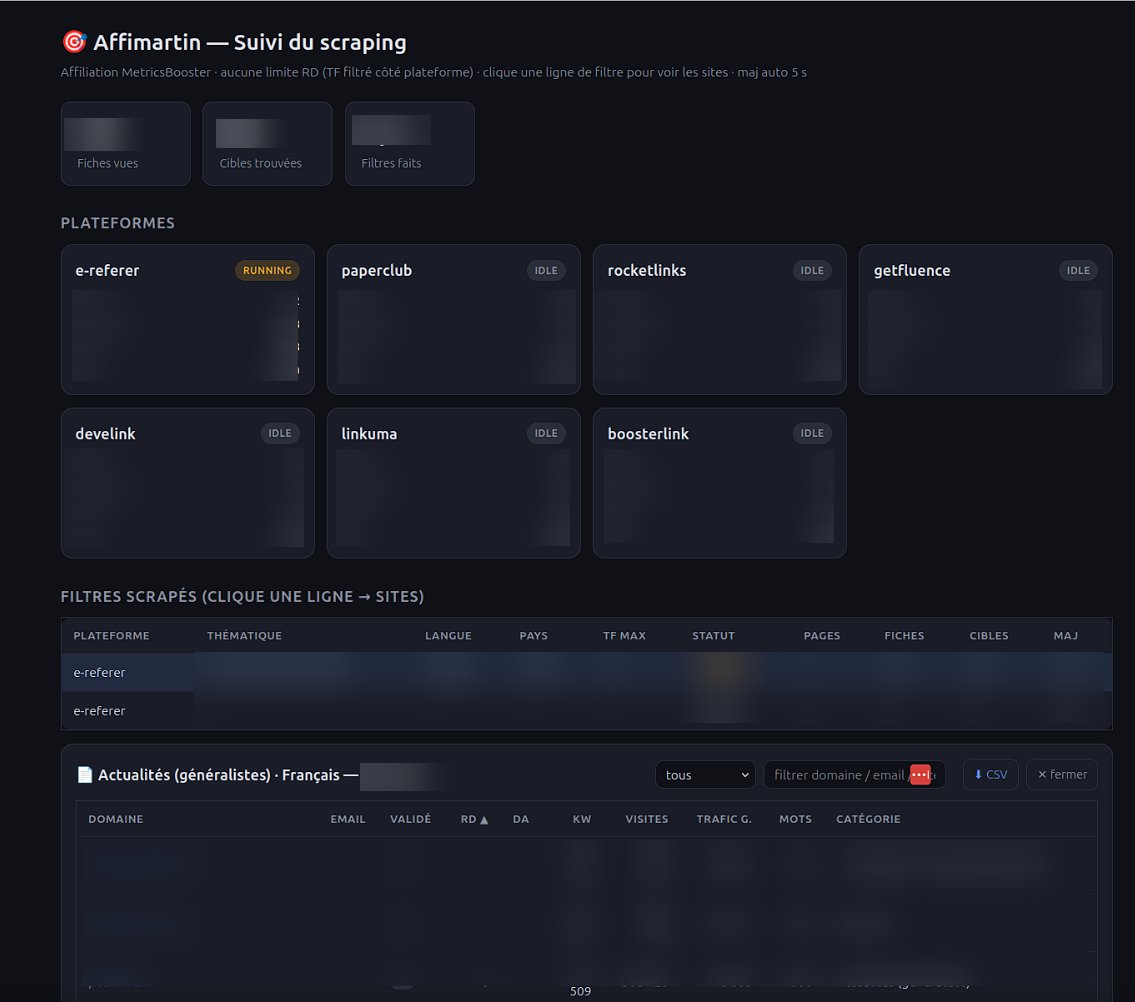1135x1002 pixels.
Task: Toggle RD ascending sort arrow
Action: click(484, 820)
